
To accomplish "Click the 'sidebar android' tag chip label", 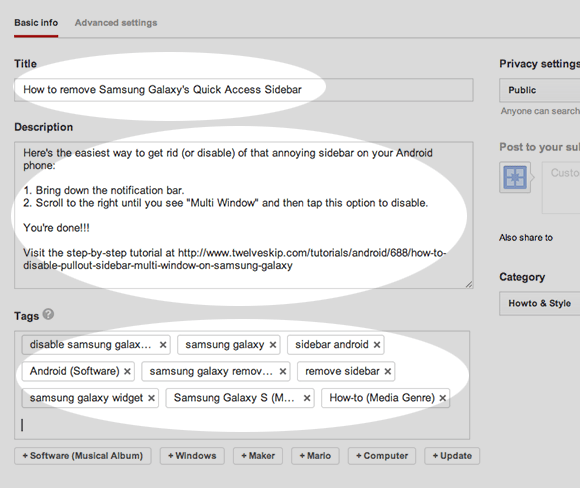I will coord(332,345).
